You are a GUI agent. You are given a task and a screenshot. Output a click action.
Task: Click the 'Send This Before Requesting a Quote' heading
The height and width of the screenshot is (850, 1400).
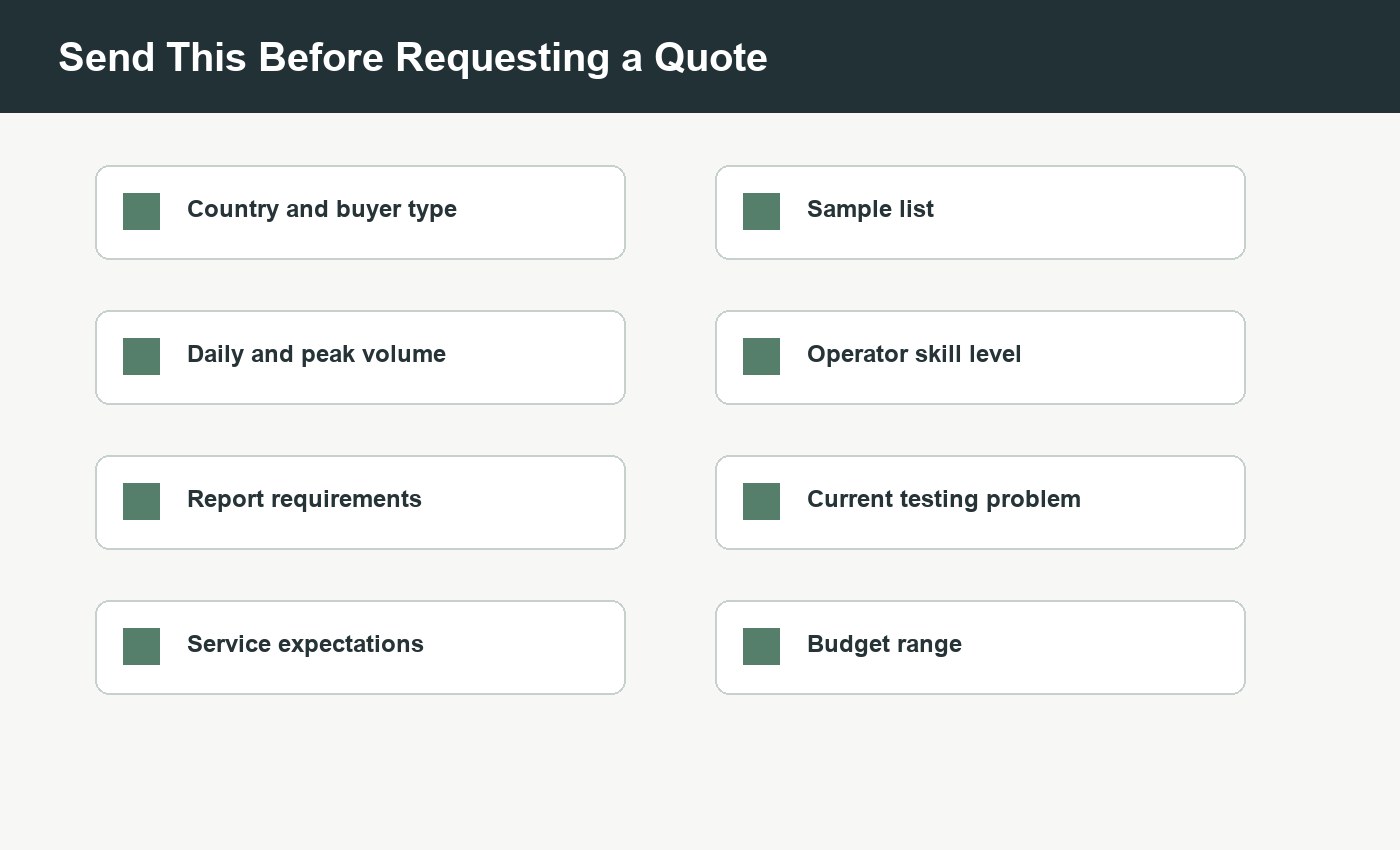413,58
